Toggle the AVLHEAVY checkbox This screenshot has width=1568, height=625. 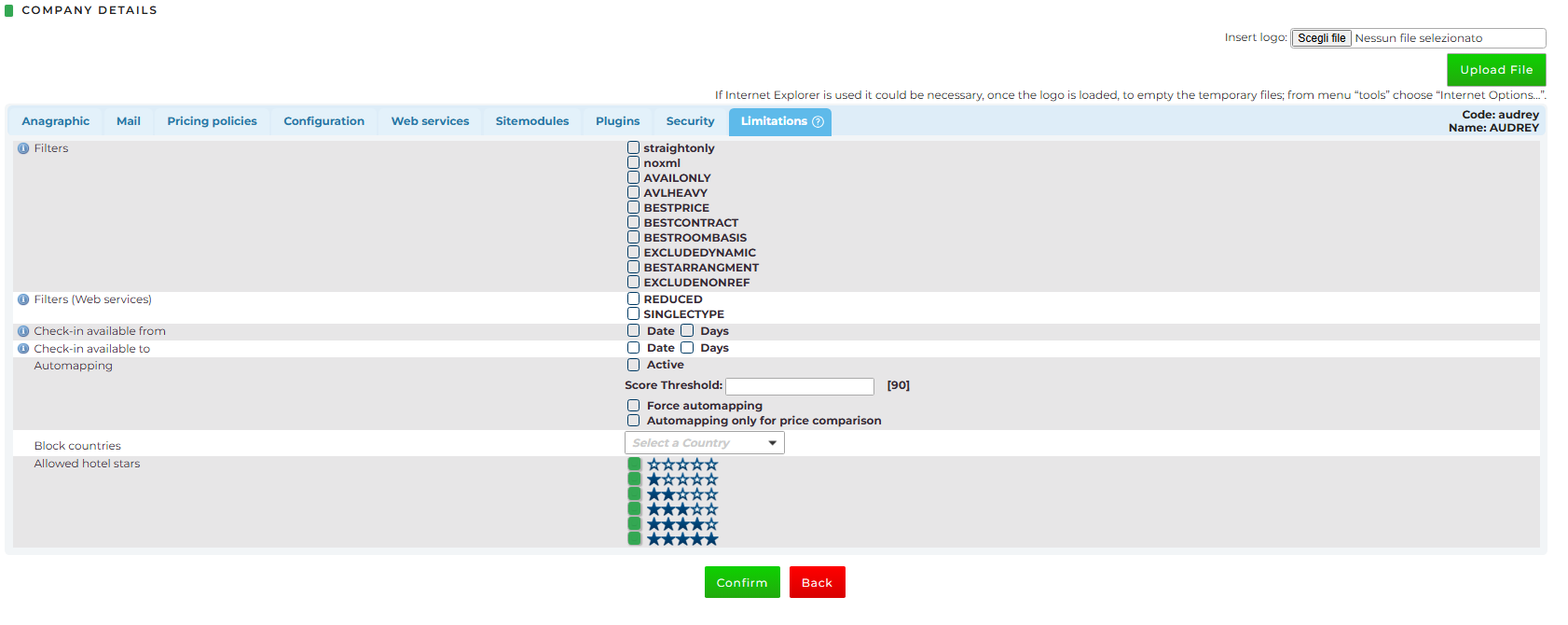tap(634, 192)
